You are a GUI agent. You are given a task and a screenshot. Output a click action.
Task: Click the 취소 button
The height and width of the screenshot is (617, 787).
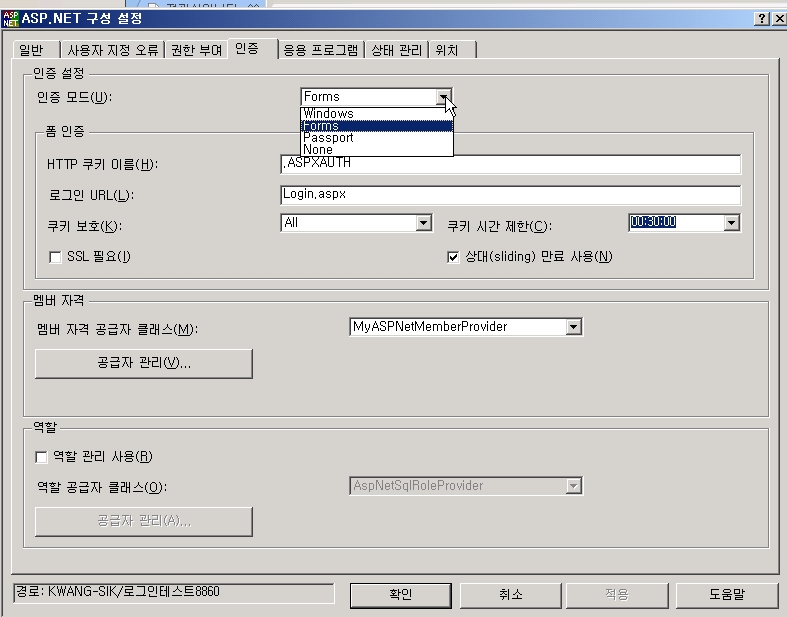(510, 595)
